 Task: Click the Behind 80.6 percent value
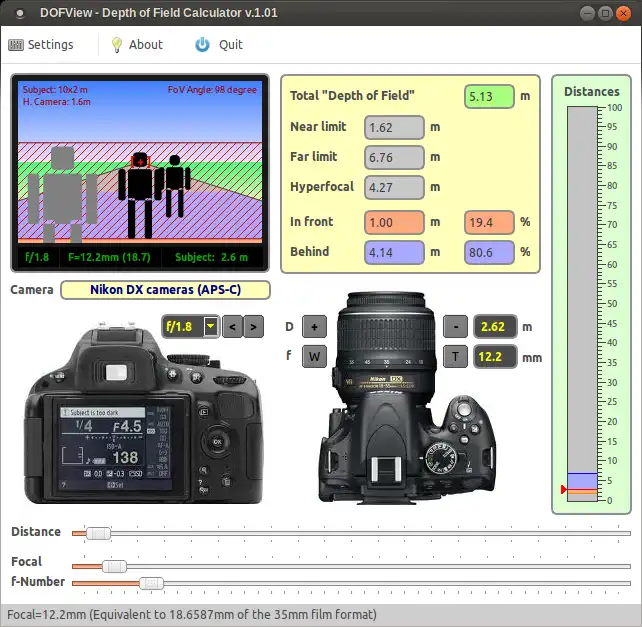click(489, 252)
